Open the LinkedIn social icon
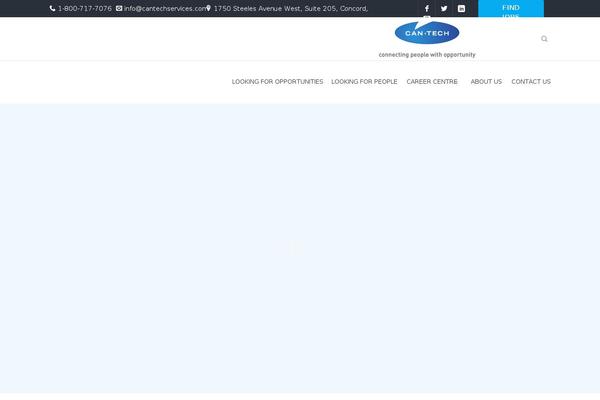The width and height of the screenshot is (600, 400). point(461,8)
